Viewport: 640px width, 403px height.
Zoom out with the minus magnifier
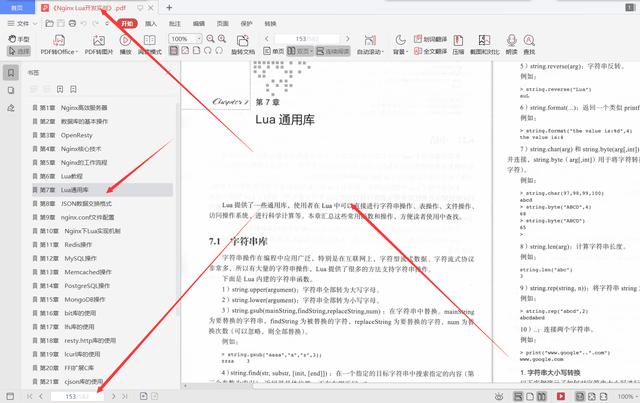pos(211,39)
